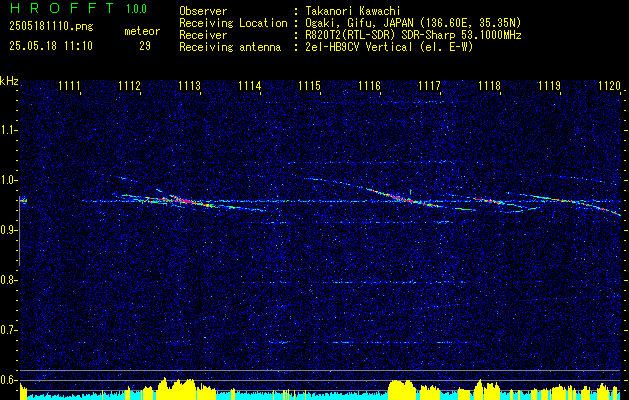Click the 0.9 kHz axis label
The width and height of the screenshot is (629, 400).
pyautogui.click(x=8, y=230)
